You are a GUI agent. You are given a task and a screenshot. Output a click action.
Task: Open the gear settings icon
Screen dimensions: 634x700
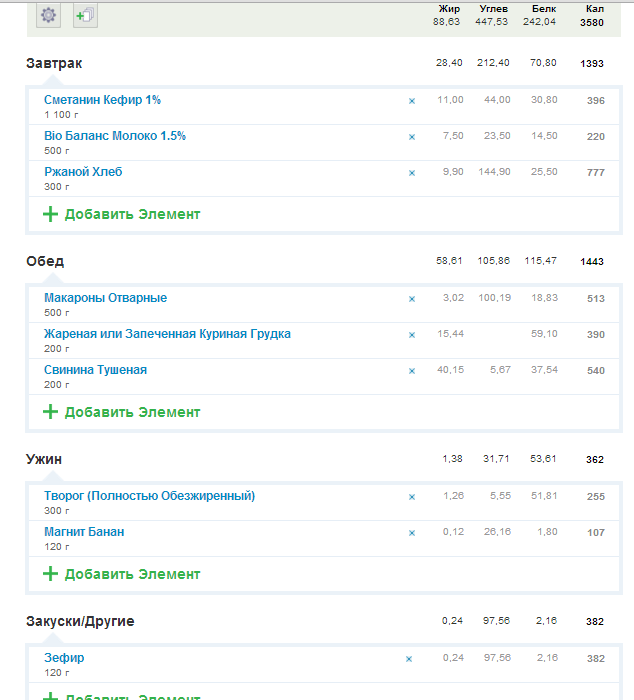click(49, 15)
